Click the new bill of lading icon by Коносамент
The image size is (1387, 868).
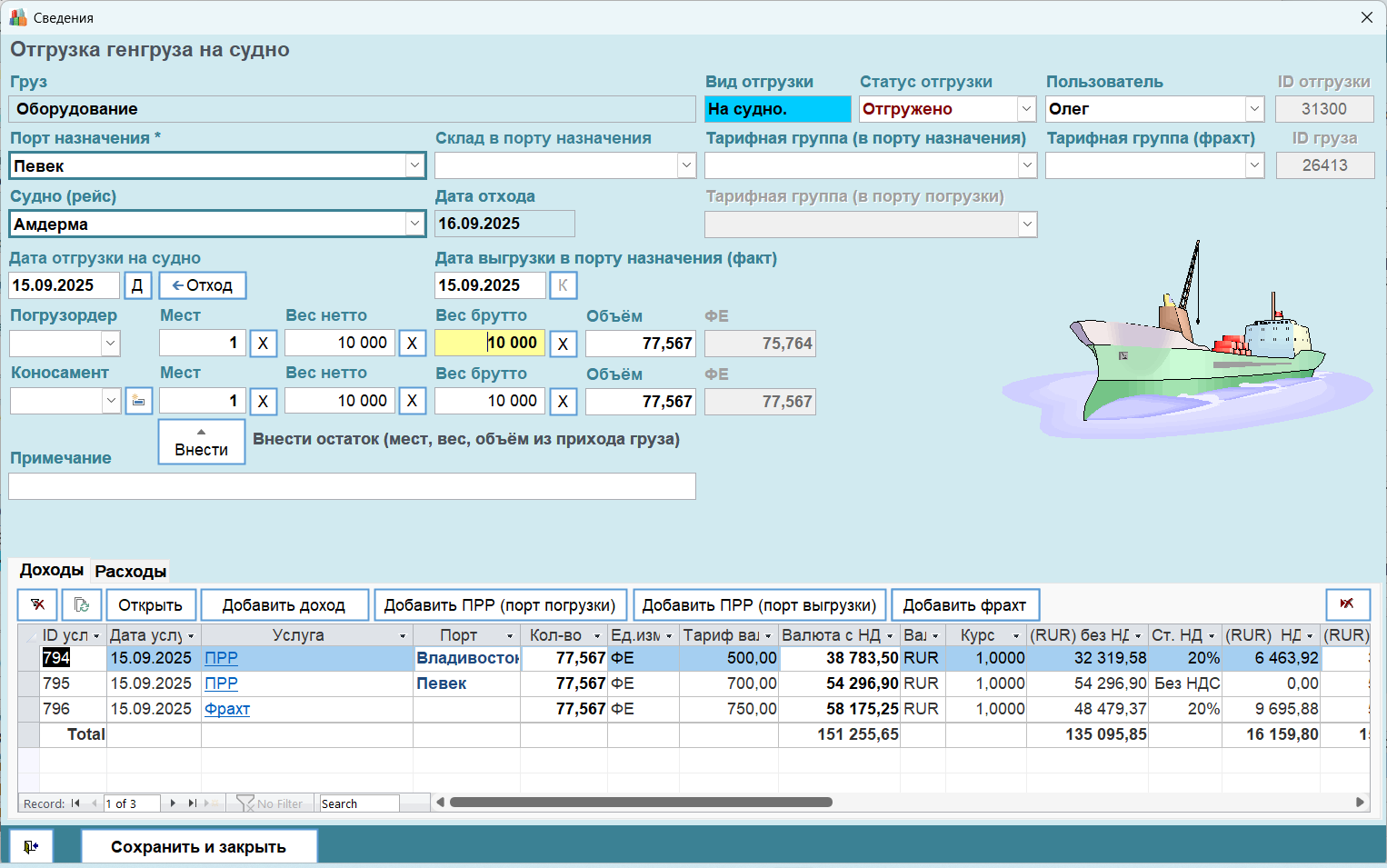138,401
